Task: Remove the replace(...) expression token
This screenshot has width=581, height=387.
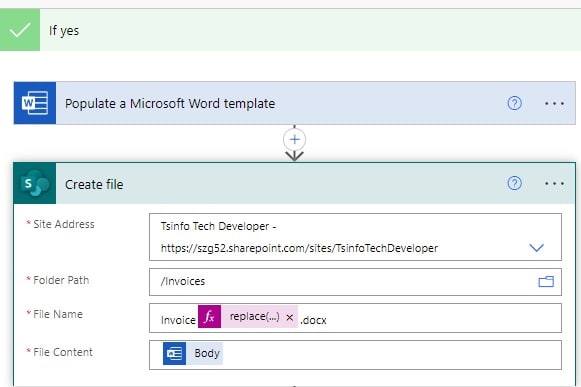Action: 290,317
